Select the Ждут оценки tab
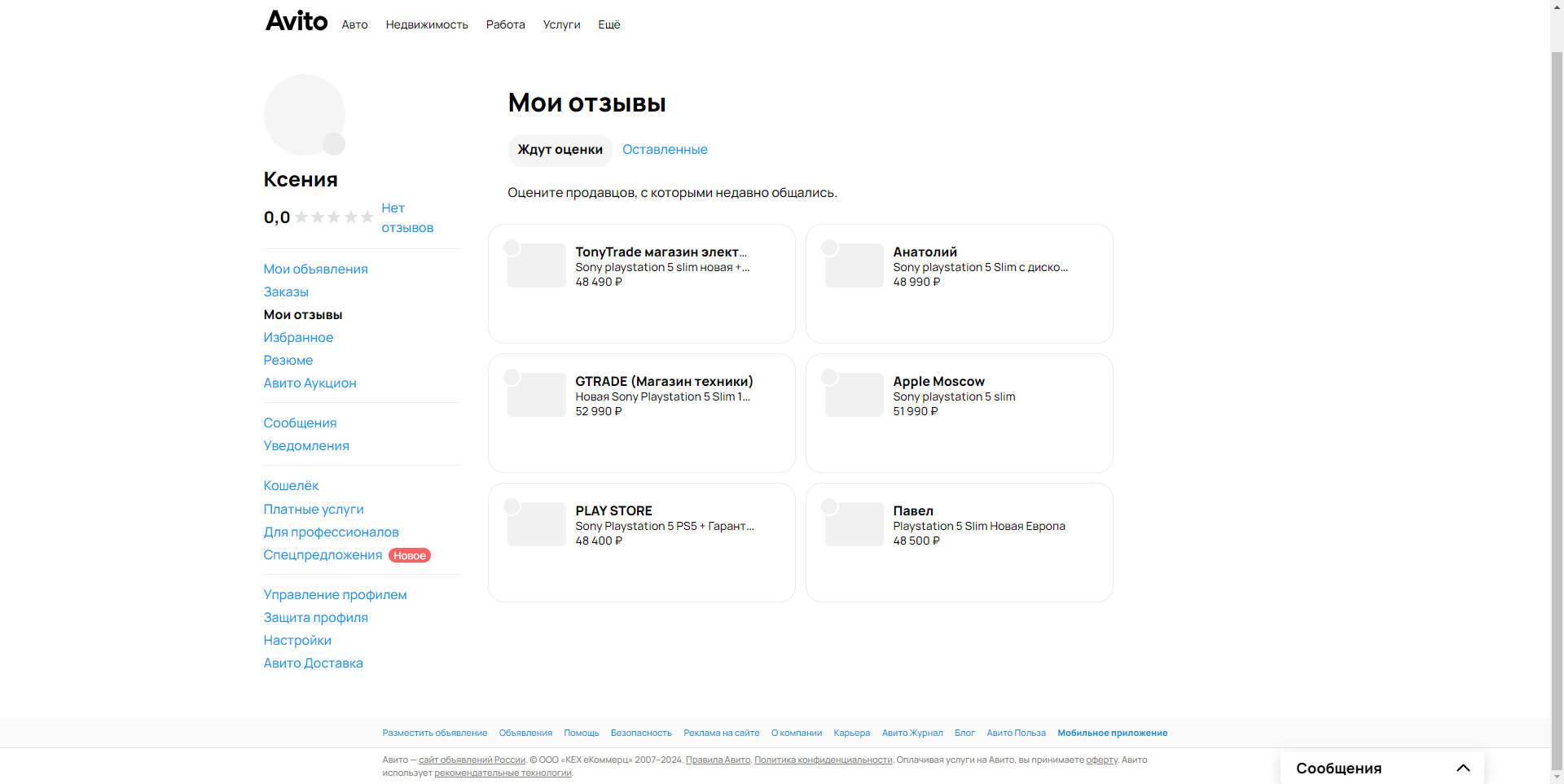The height and width of the screenshot is (784, 1564). point(560,150)
